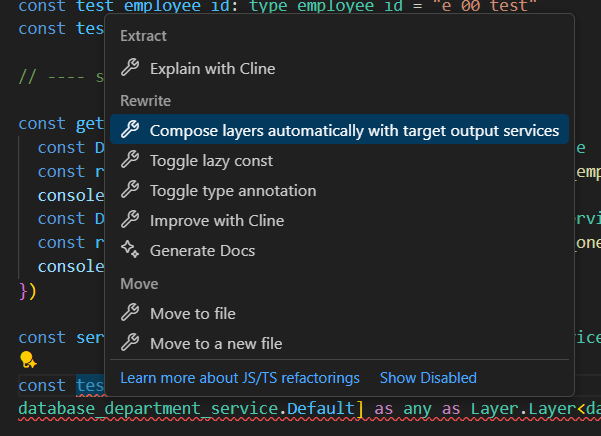The image size is (601, 436).
Task: Choose Move to a new file
Action: [339, 343]
